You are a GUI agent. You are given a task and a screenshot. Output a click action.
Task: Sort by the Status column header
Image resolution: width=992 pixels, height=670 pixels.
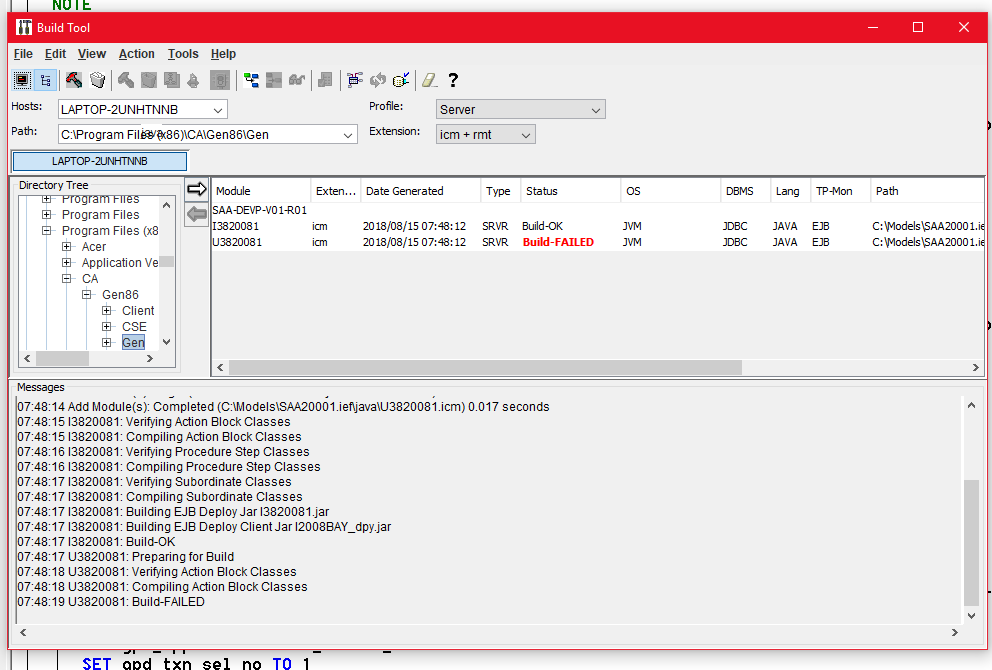click(571, 191)
